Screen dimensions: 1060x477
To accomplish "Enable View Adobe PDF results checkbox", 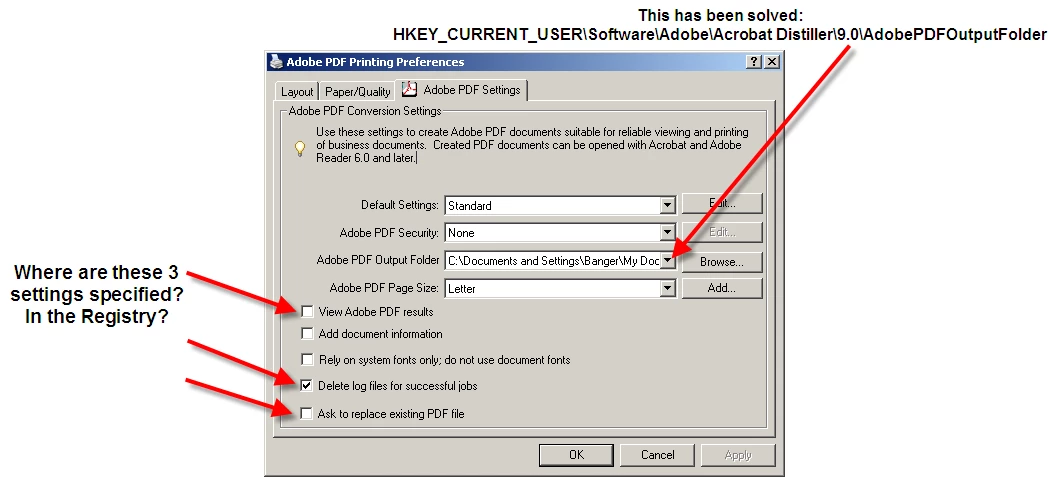I will click(x=308, y=311).
